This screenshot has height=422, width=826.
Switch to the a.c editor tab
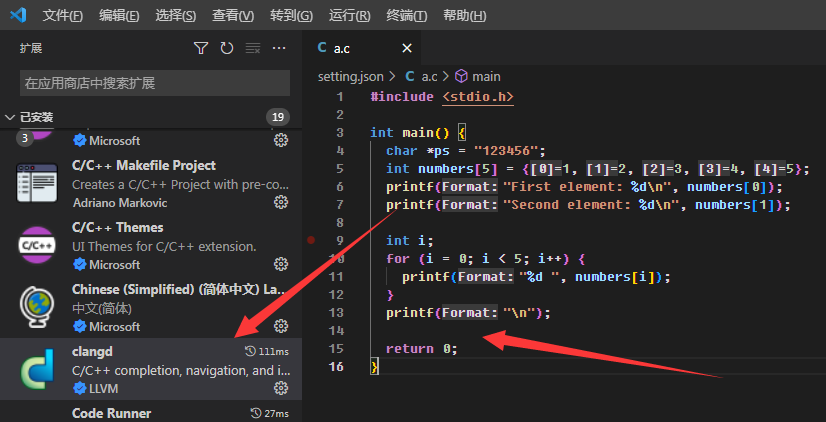coord(340,48)
